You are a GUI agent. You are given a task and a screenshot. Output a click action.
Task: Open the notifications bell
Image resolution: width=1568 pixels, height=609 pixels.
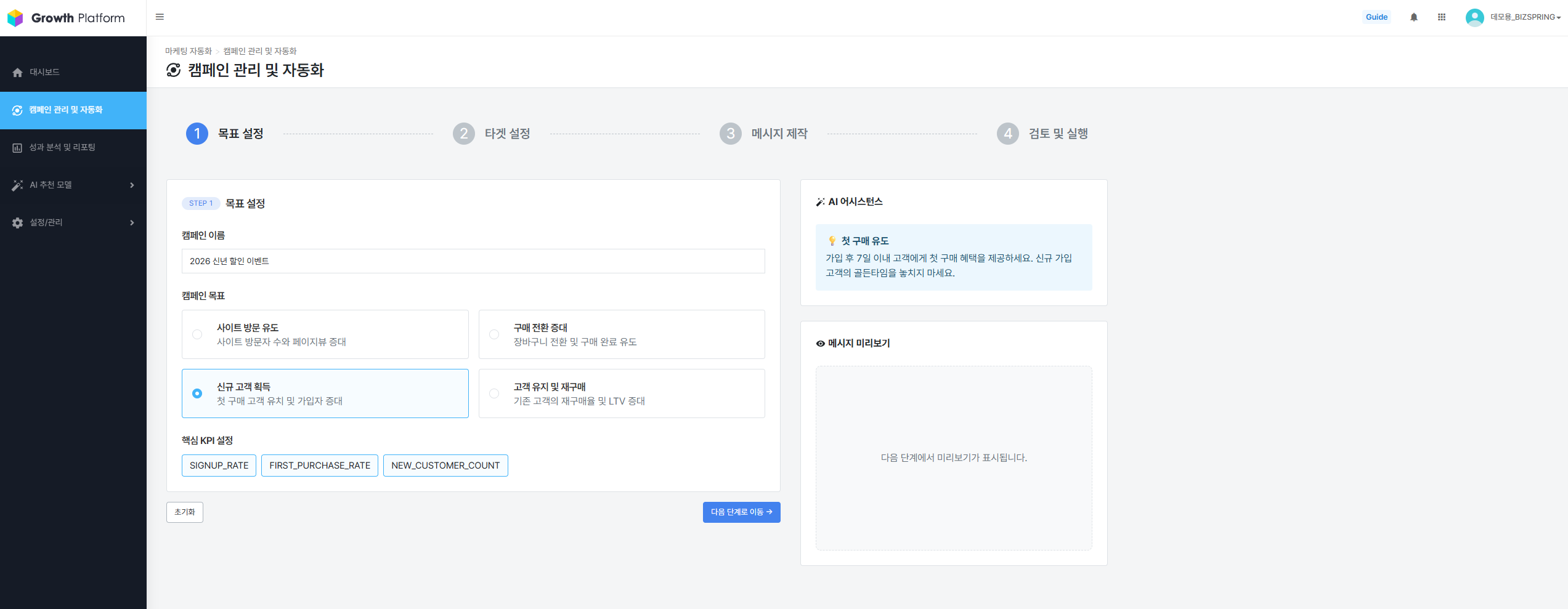click(1413, 17)
